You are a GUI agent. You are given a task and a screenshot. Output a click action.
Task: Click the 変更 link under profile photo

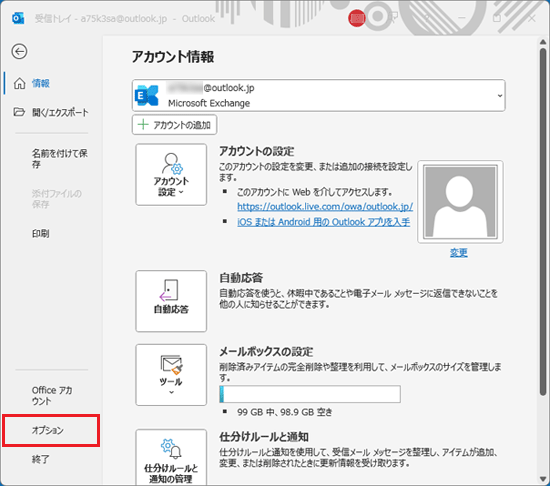(459, 252)
